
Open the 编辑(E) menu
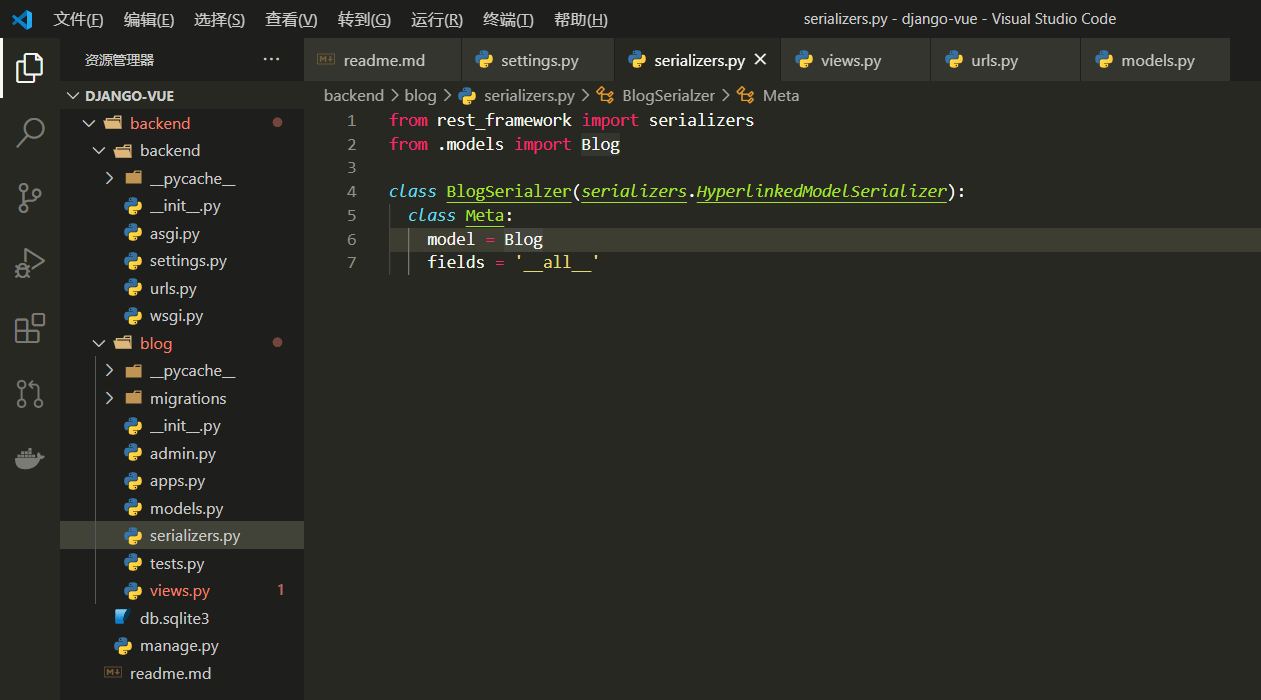[x=149, y=19]
